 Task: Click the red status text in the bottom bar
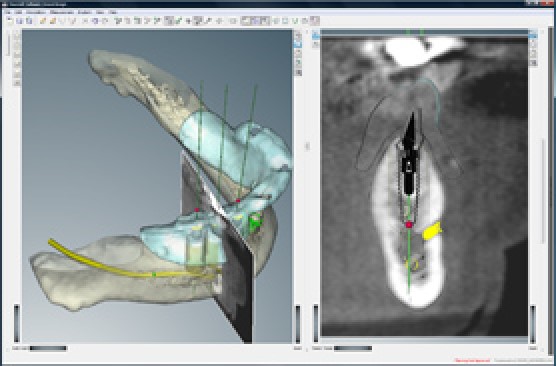[x=472, y=360]
